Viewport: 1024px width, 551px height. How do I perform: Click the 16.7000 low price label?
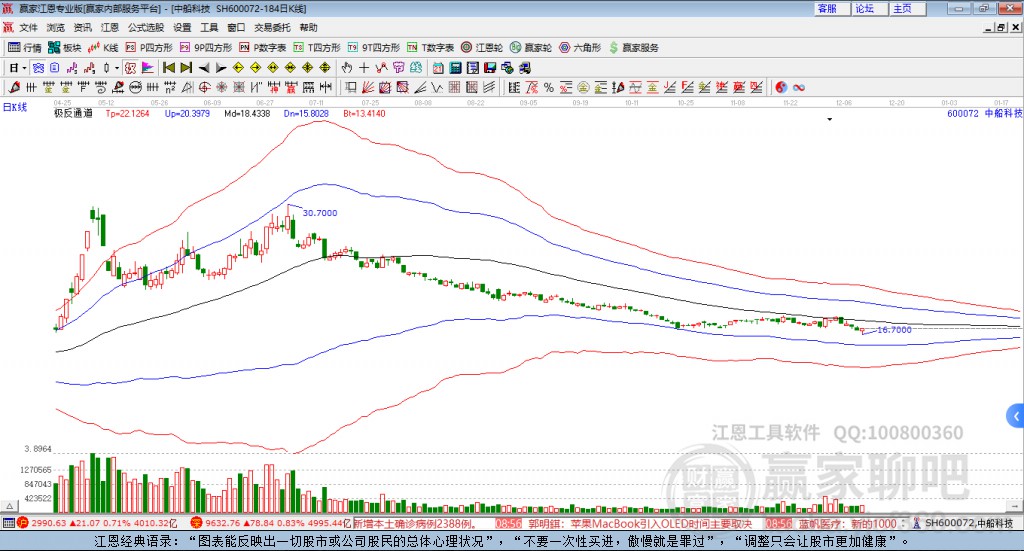[894, 330]
